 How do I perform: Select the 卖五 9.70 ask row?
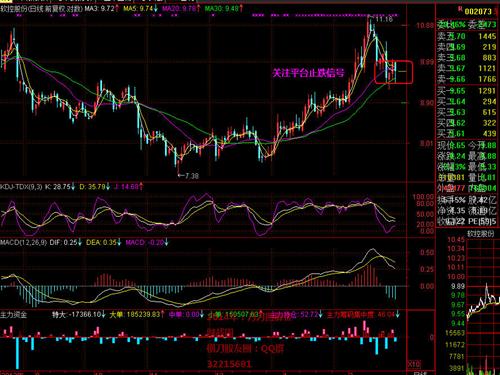(467, 36)
